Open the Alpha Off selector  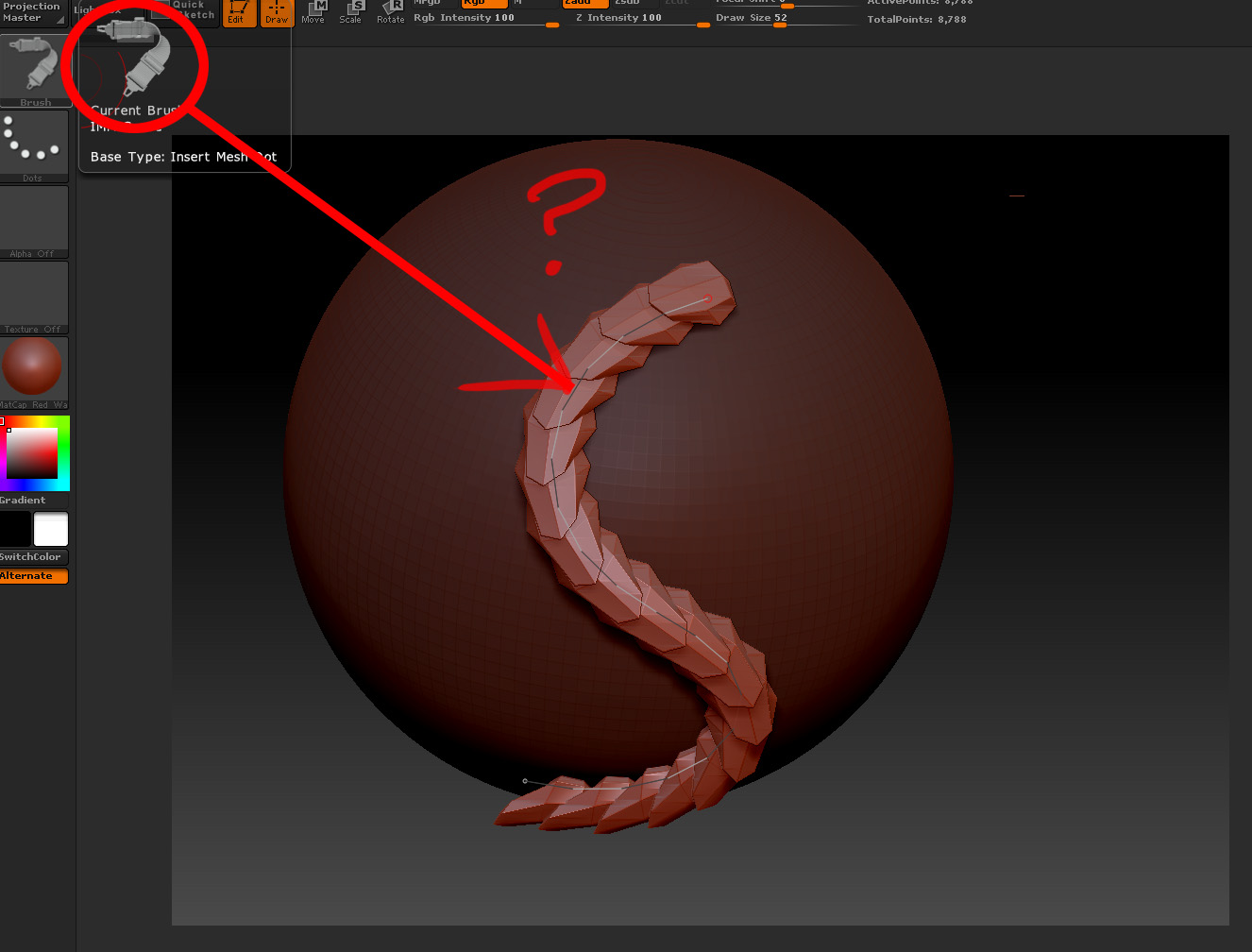35,219
